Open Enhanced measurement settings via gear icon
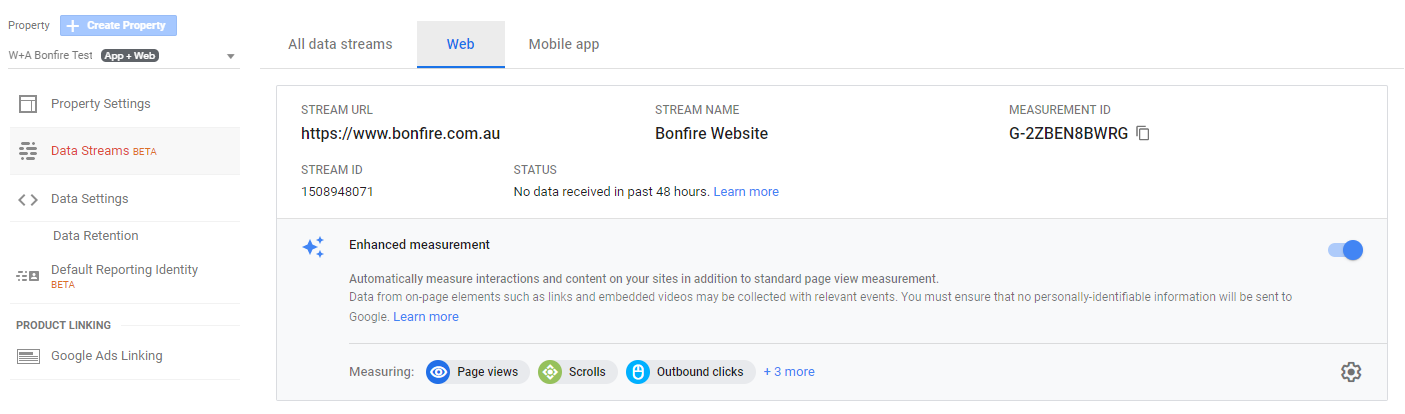Viewport: 1405px width, 414px height. pos(1351,372)
